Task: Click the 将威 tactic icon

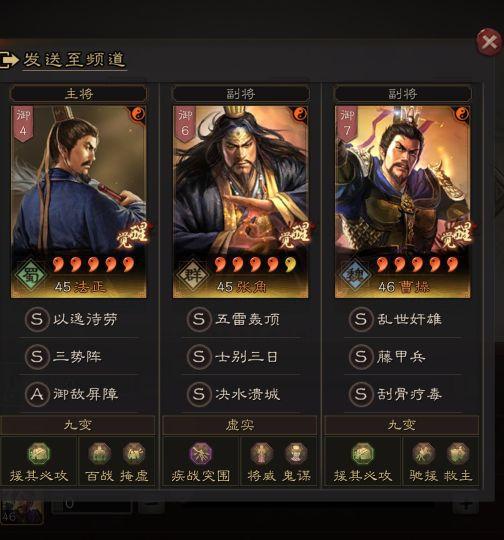Action: tap(261, 454)
